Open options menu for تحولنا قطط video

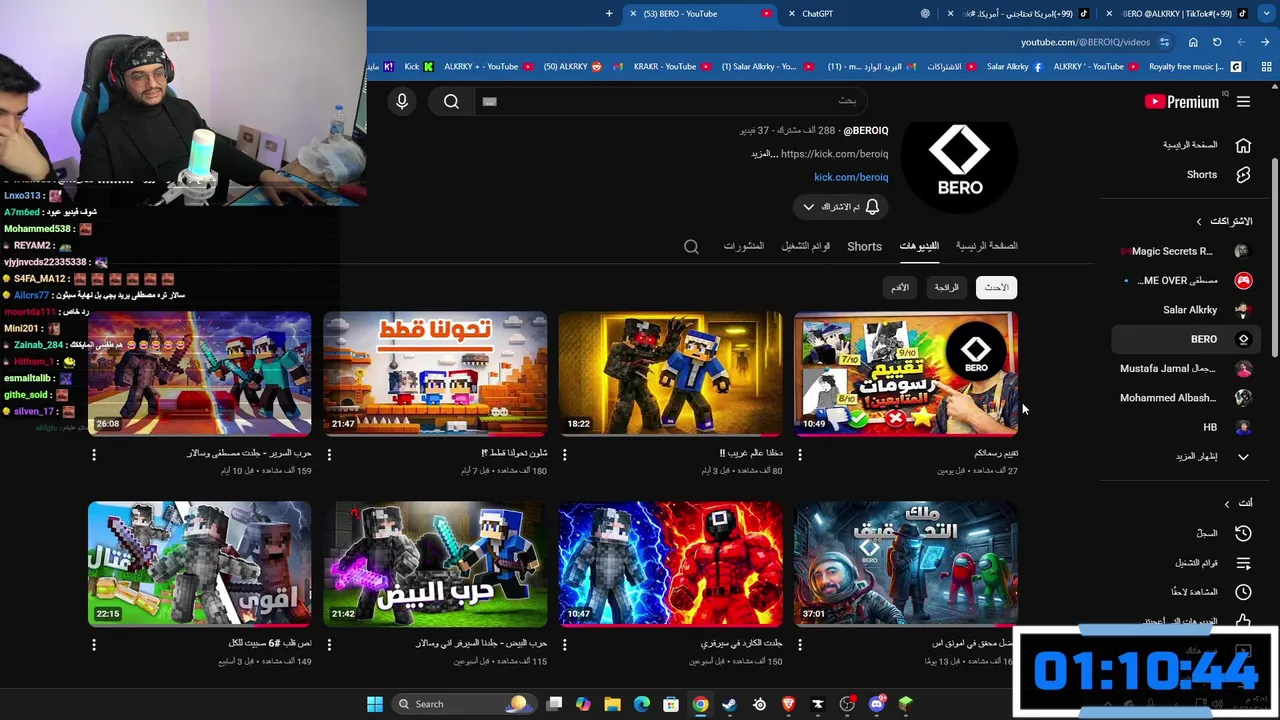(329, 455)
